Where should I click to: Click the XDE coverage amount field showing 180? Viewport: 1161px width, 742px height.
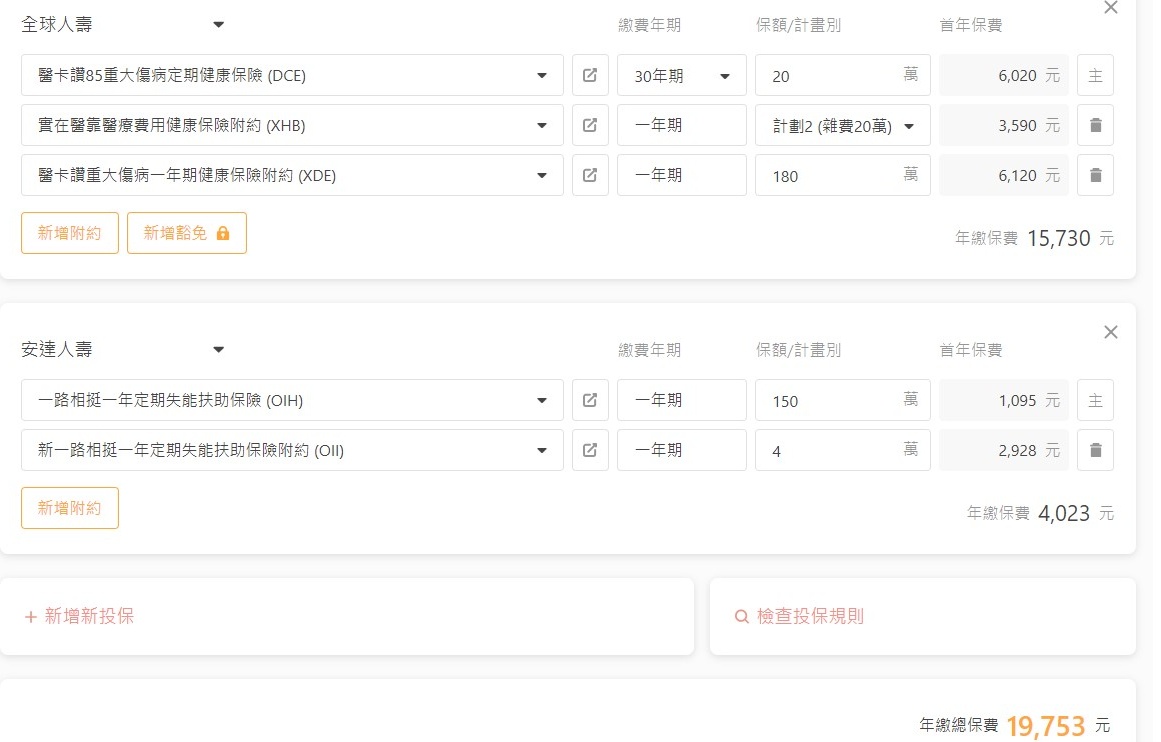[830, 176]
